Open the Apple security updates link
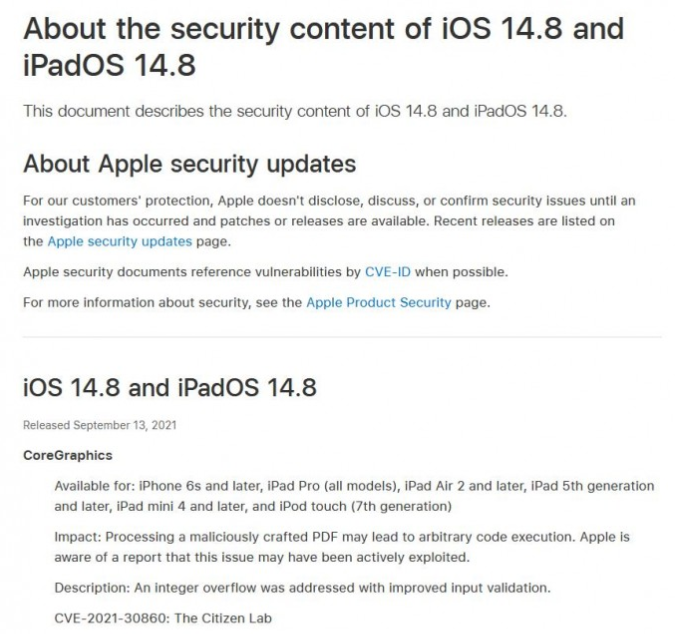Screen dimensions: 675x634 point(120,241)
